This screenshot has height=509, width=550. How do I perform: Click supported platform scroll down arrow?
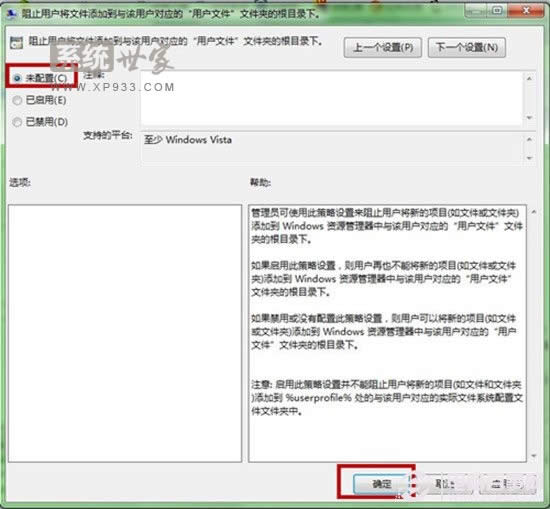point(529,158)
